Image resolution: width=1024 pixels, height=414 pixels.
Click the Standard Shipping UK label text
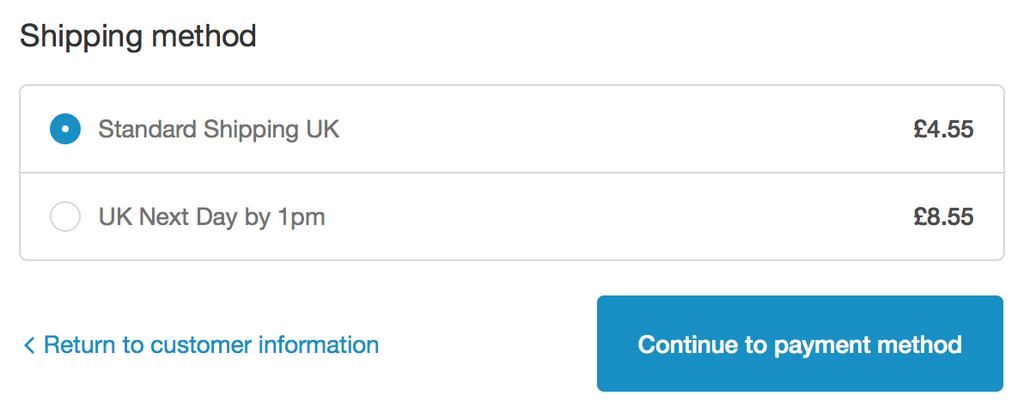tap(218, 129)
